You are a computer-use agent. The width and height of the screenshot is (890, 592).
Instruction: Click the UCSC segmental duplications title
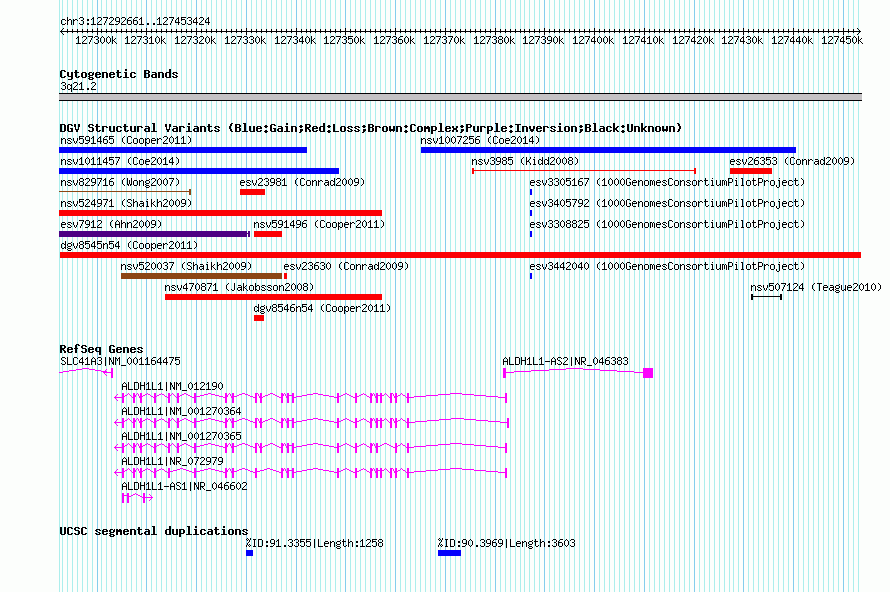click(154, 531)
